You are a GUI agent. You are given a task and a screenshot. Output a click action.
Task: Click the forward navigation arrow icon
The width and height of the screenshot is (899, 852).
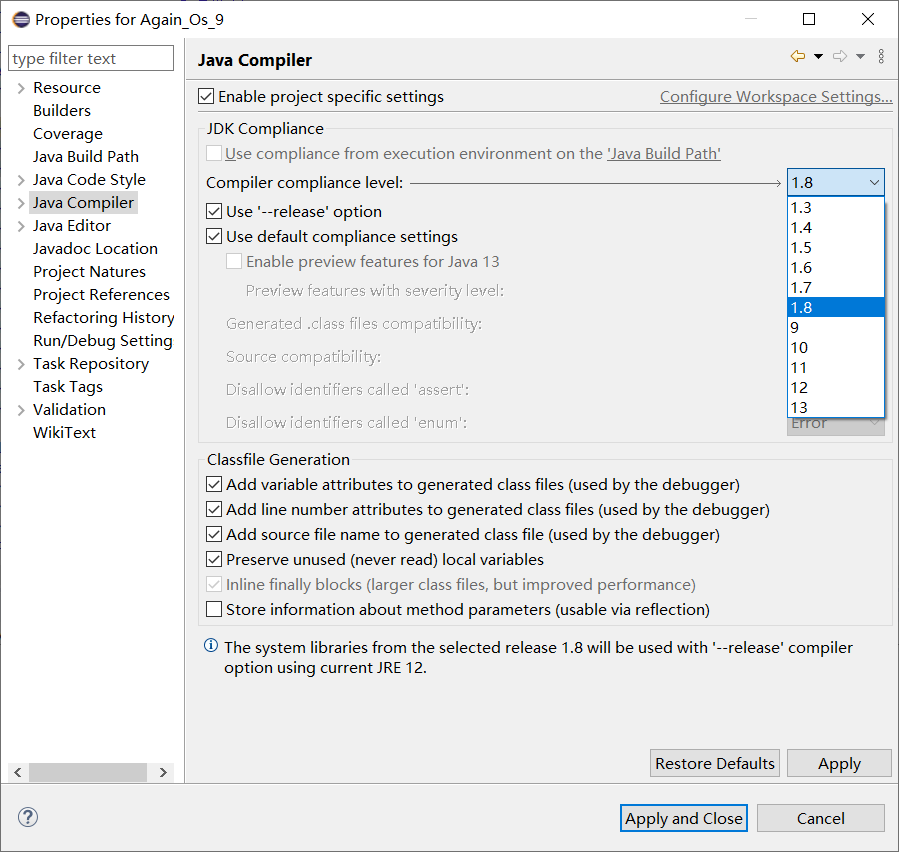840,57
